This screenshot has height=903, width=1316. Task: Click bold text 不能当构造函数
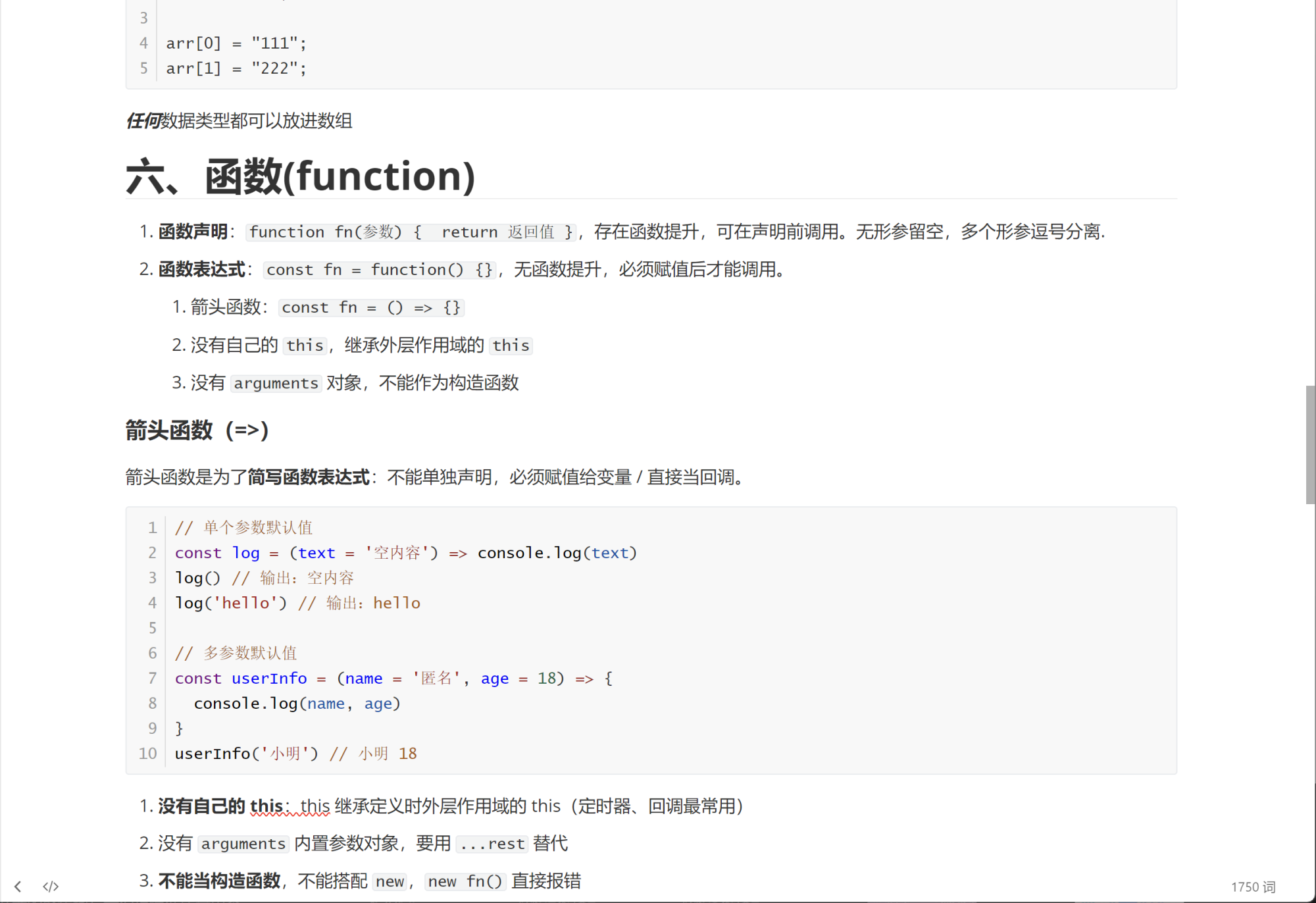pyautogui.click(x=219, y=881)
